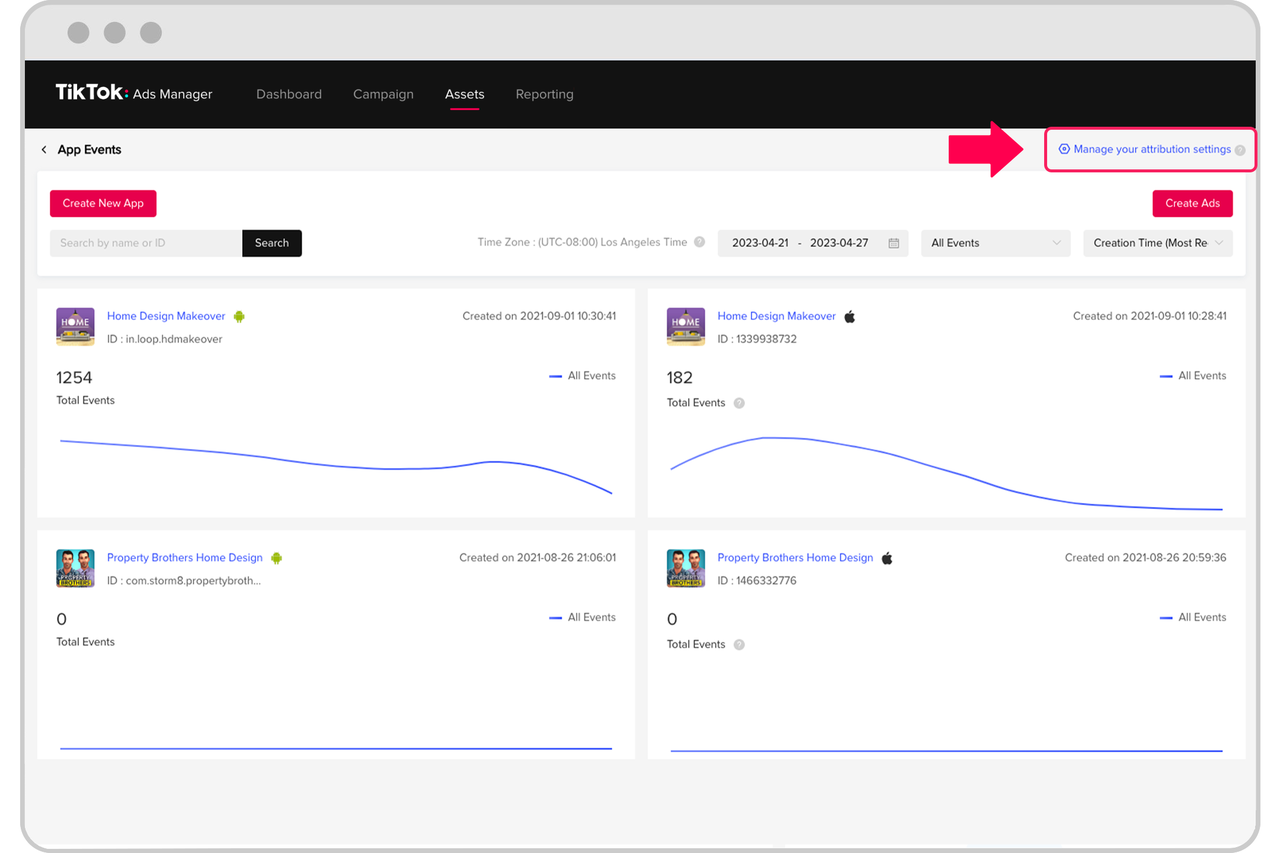Viewport: 1280px width, 853px height.
Task: Open Property Brothers Home Design iOS link
Action: coord(795,558)
